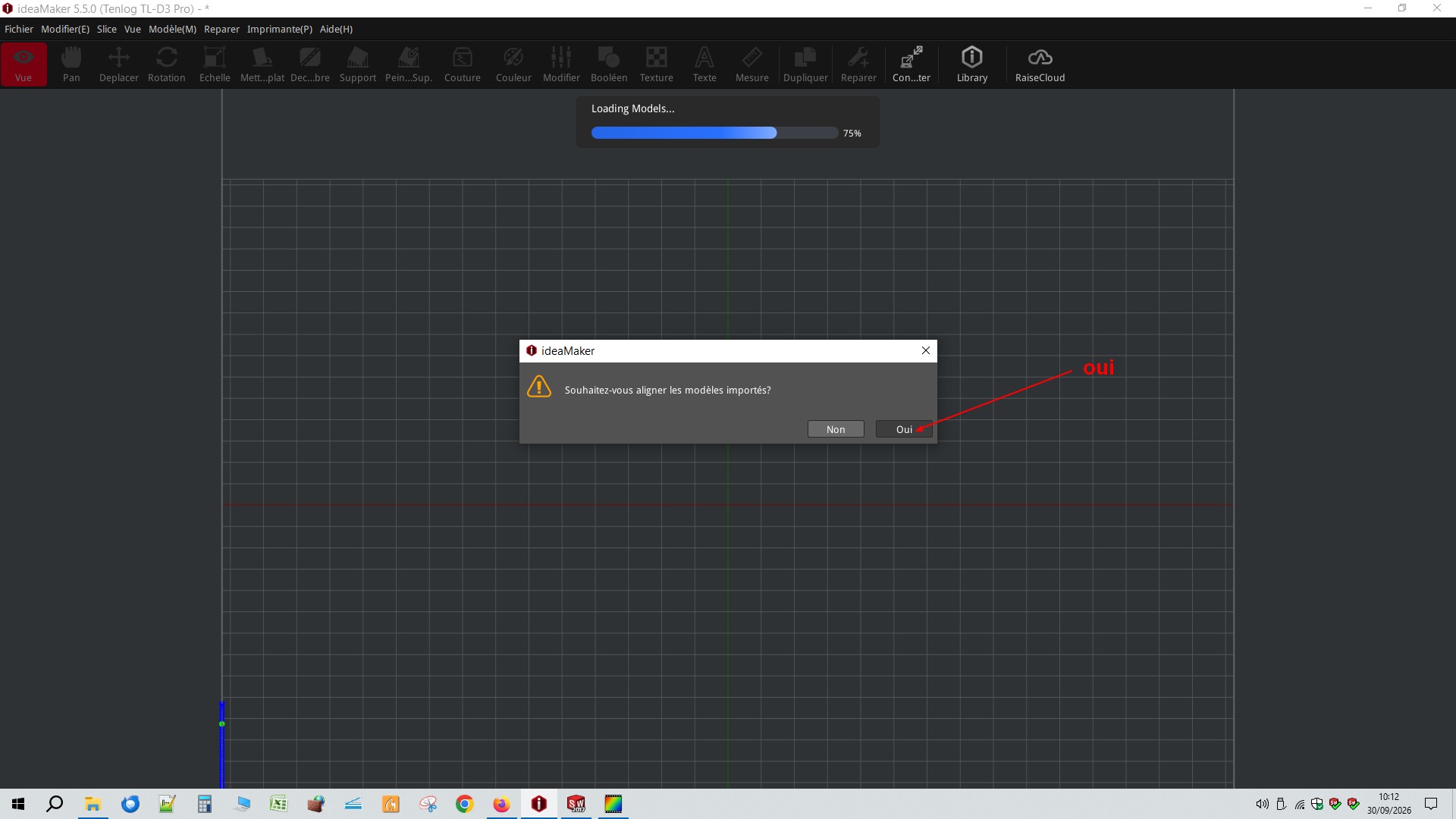Open the Fichier menu
Viewport: 1456px width, 819px height.
tap(19, 29)
